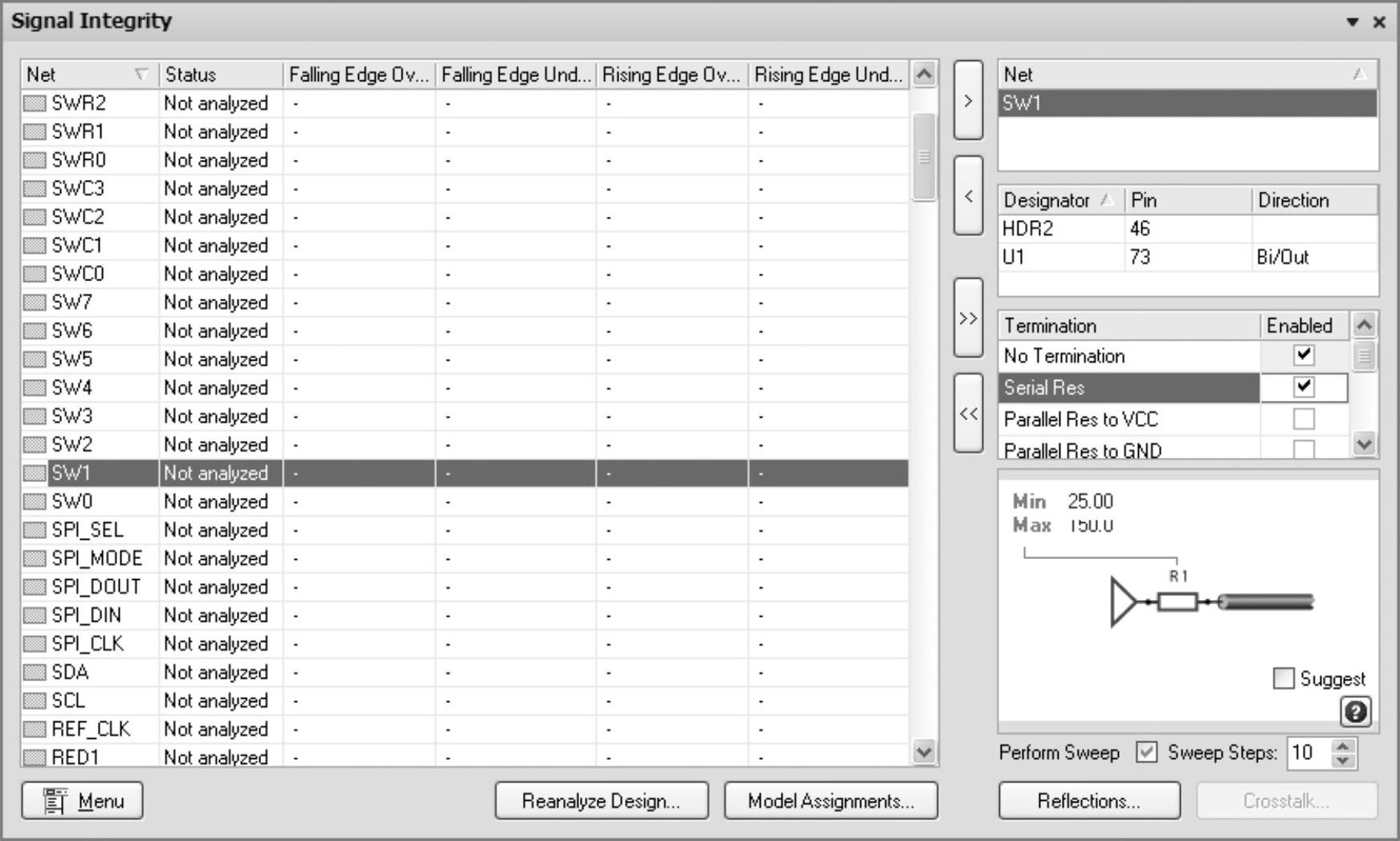Open the Menu button

83,801
